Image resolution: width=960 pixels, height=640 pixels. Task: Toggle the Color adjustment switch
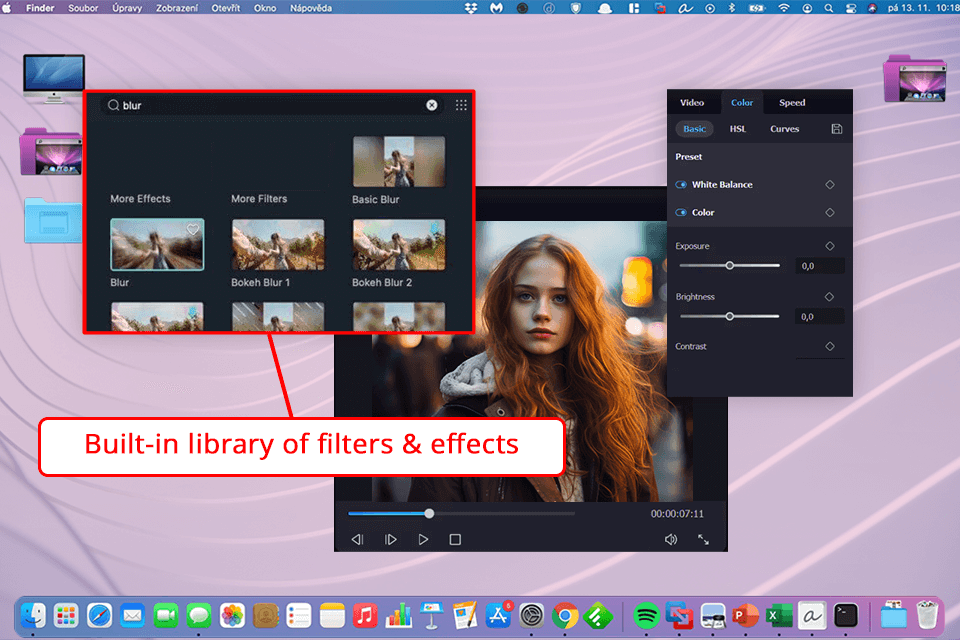(681, 213)
